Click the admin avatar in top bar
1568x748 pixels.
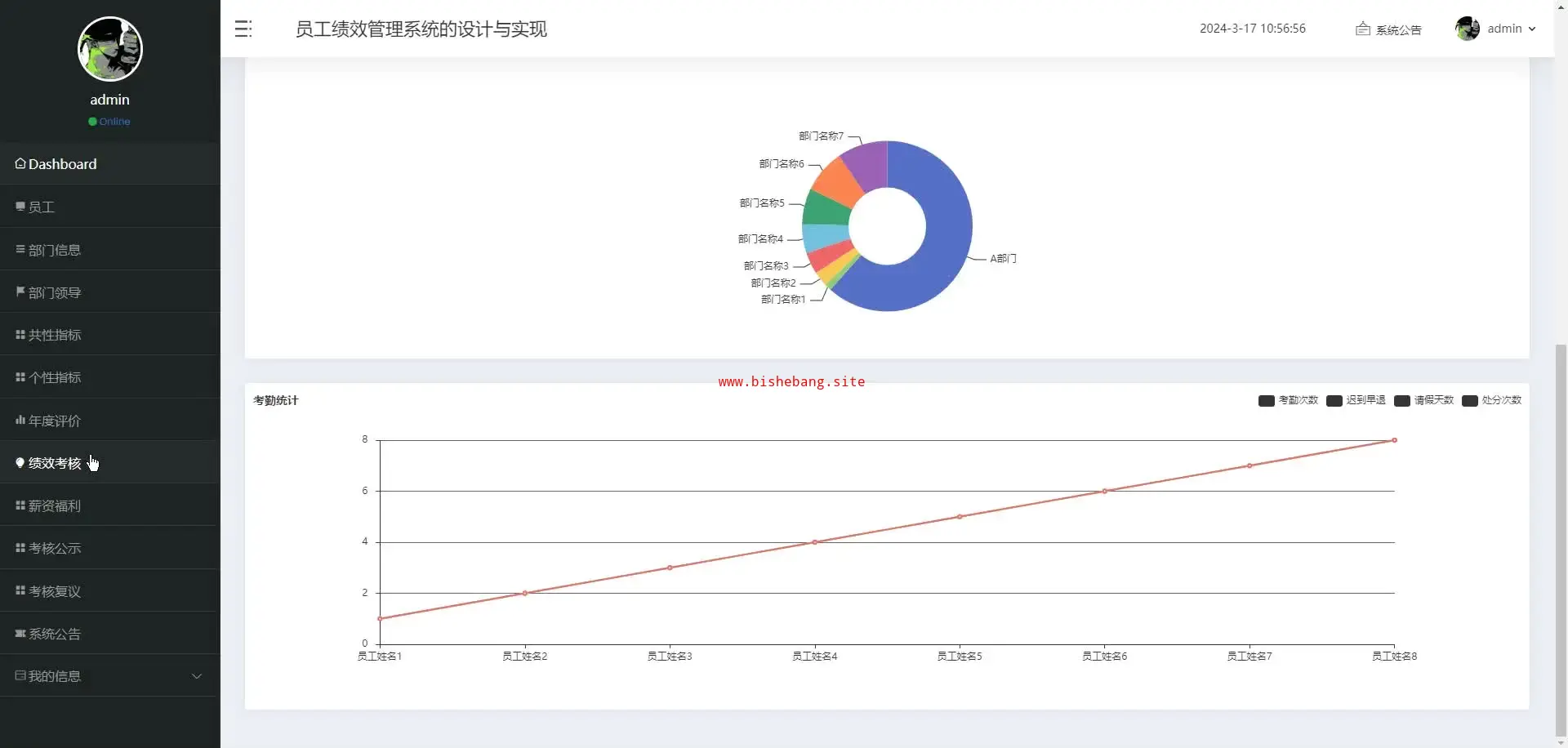[1467, 29]
